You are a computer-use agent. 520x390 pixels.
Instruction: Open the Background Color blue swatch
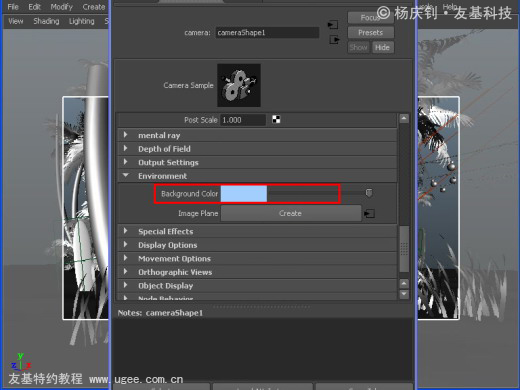coord(244,194)
